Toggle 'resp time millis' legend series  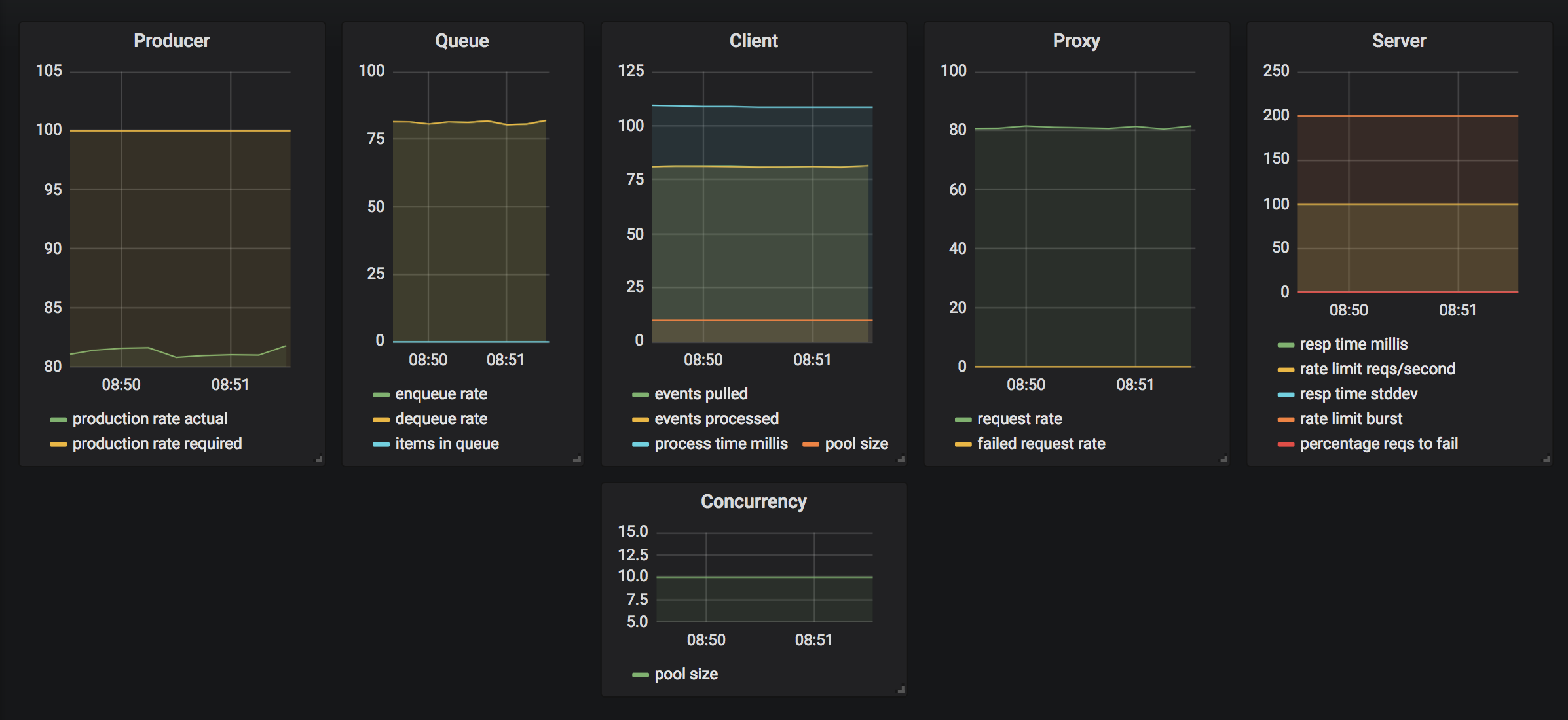coord(1354,344)
